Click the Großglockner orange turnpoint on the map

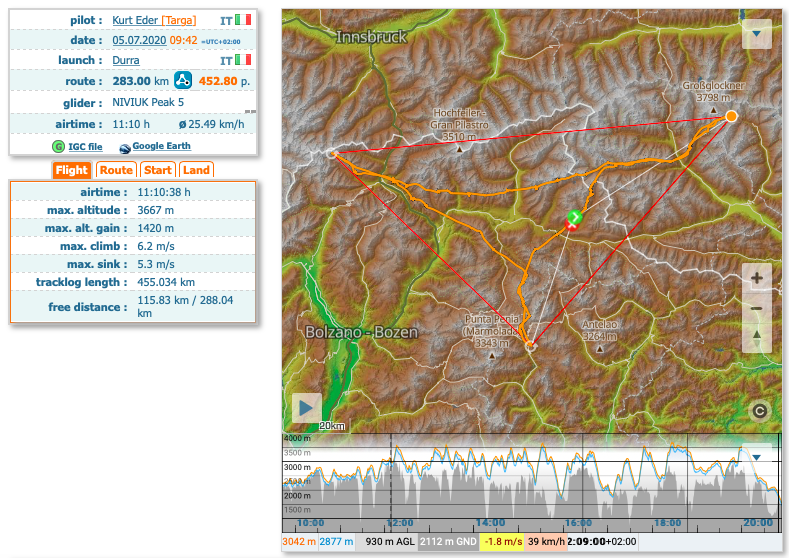pos(731,117)
